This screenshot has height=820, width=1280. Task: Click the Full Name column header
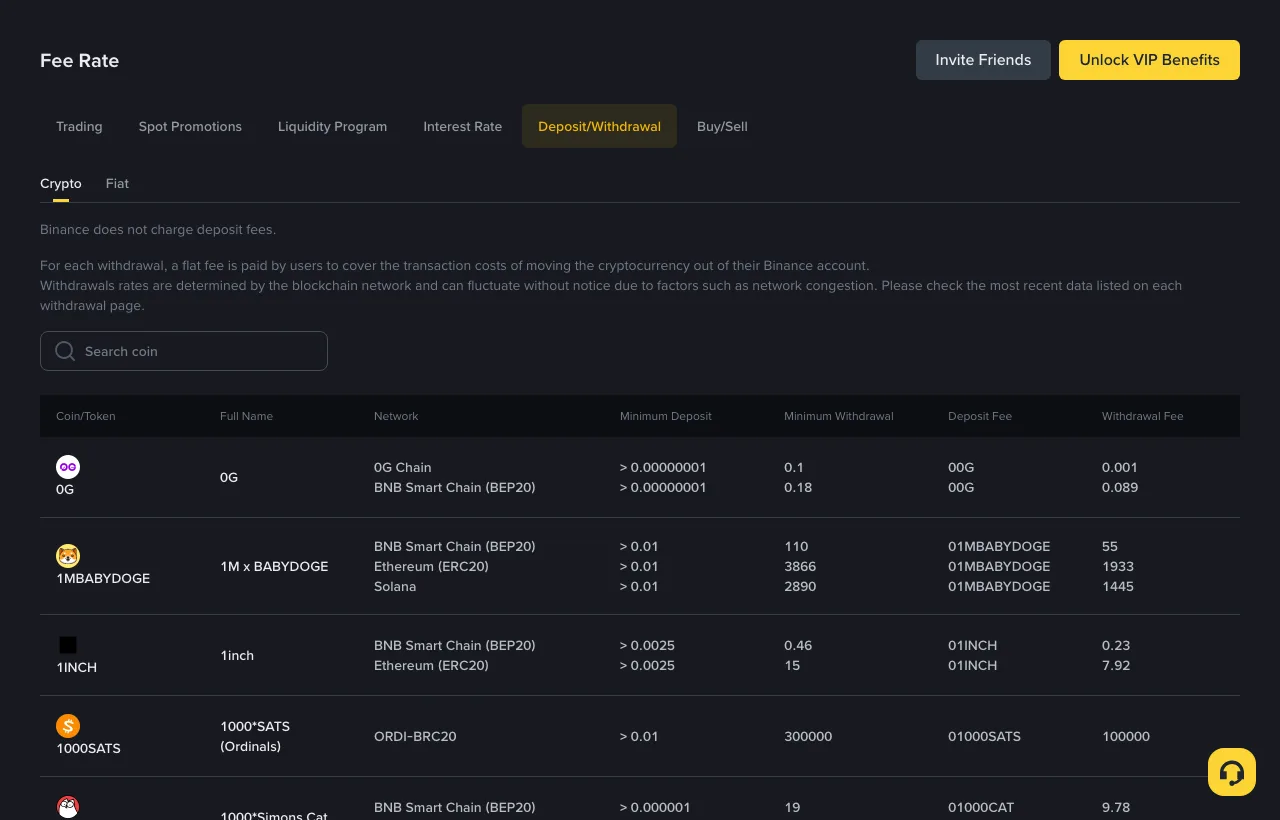coord(246,416)
